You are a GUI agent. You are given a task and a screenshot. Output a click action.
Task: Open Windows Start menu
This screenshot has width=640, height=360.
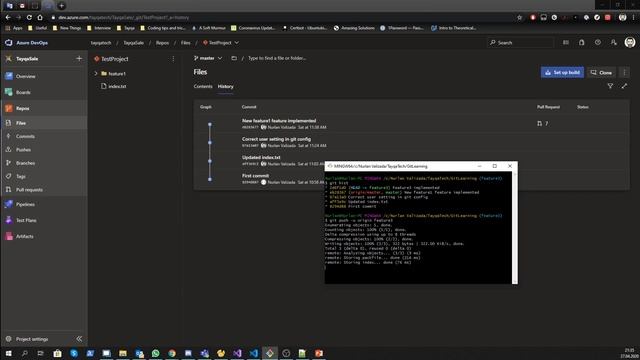click(8, 353)
